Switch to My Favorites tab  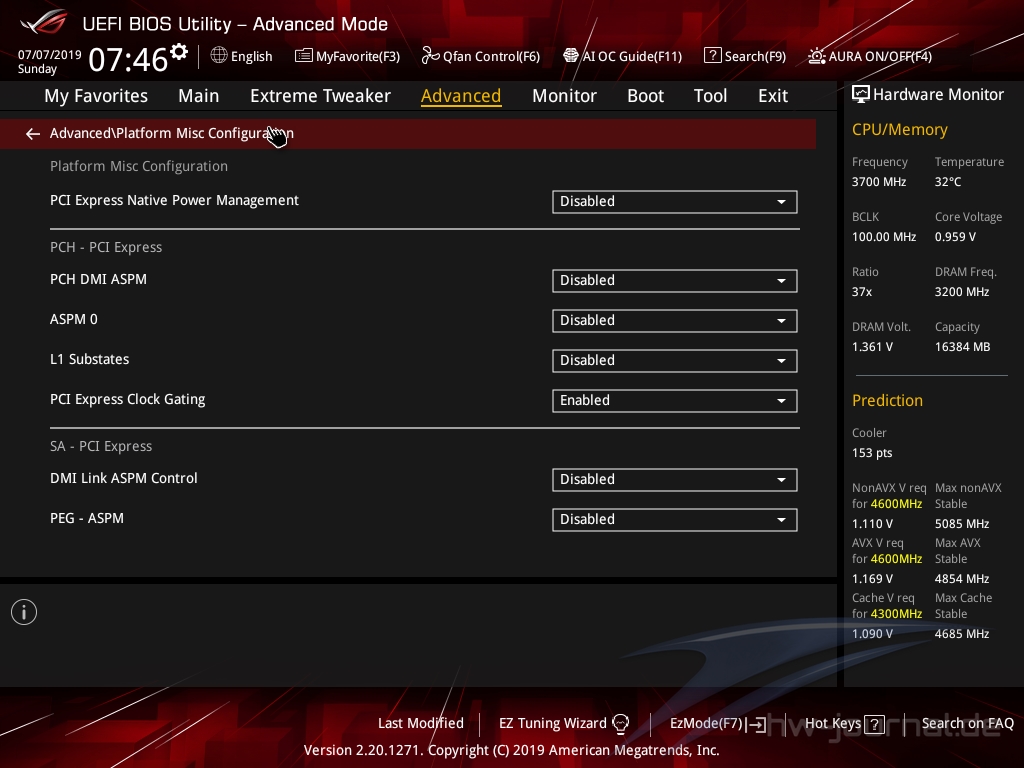click(x=96, y=96)
